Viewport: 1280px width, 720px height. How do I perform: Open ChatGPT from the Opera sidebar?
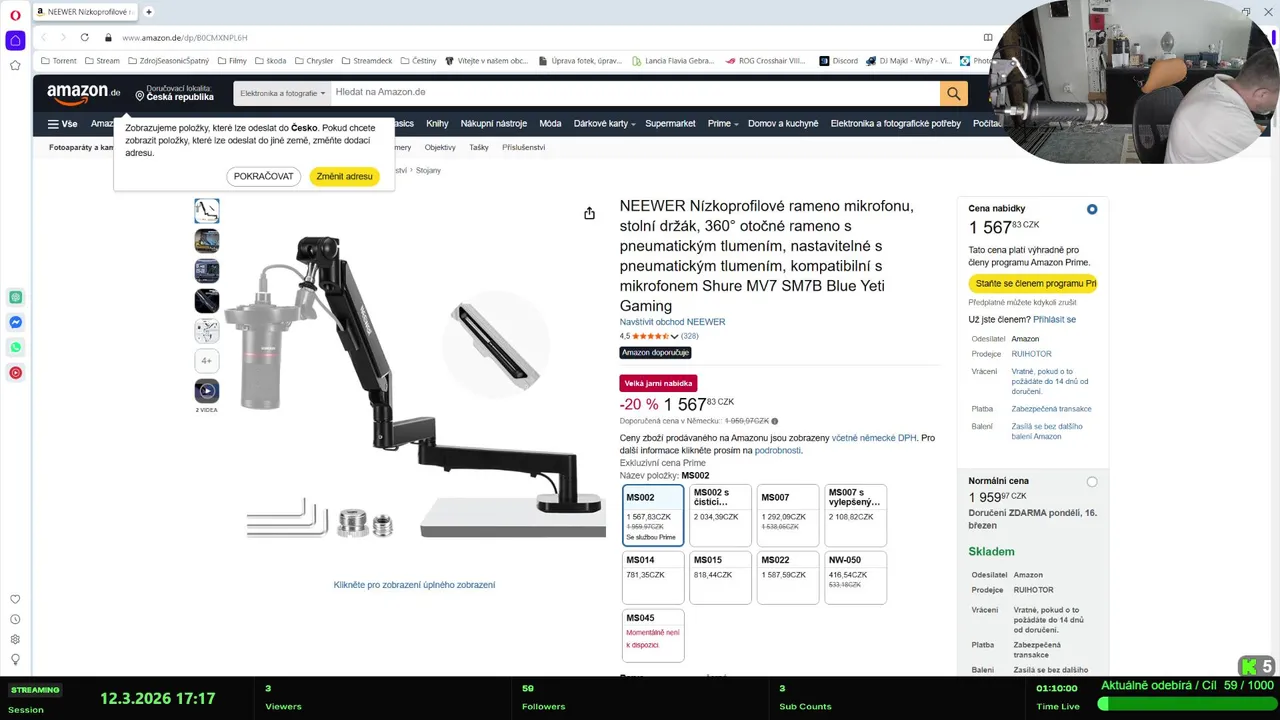pos(15,297)
